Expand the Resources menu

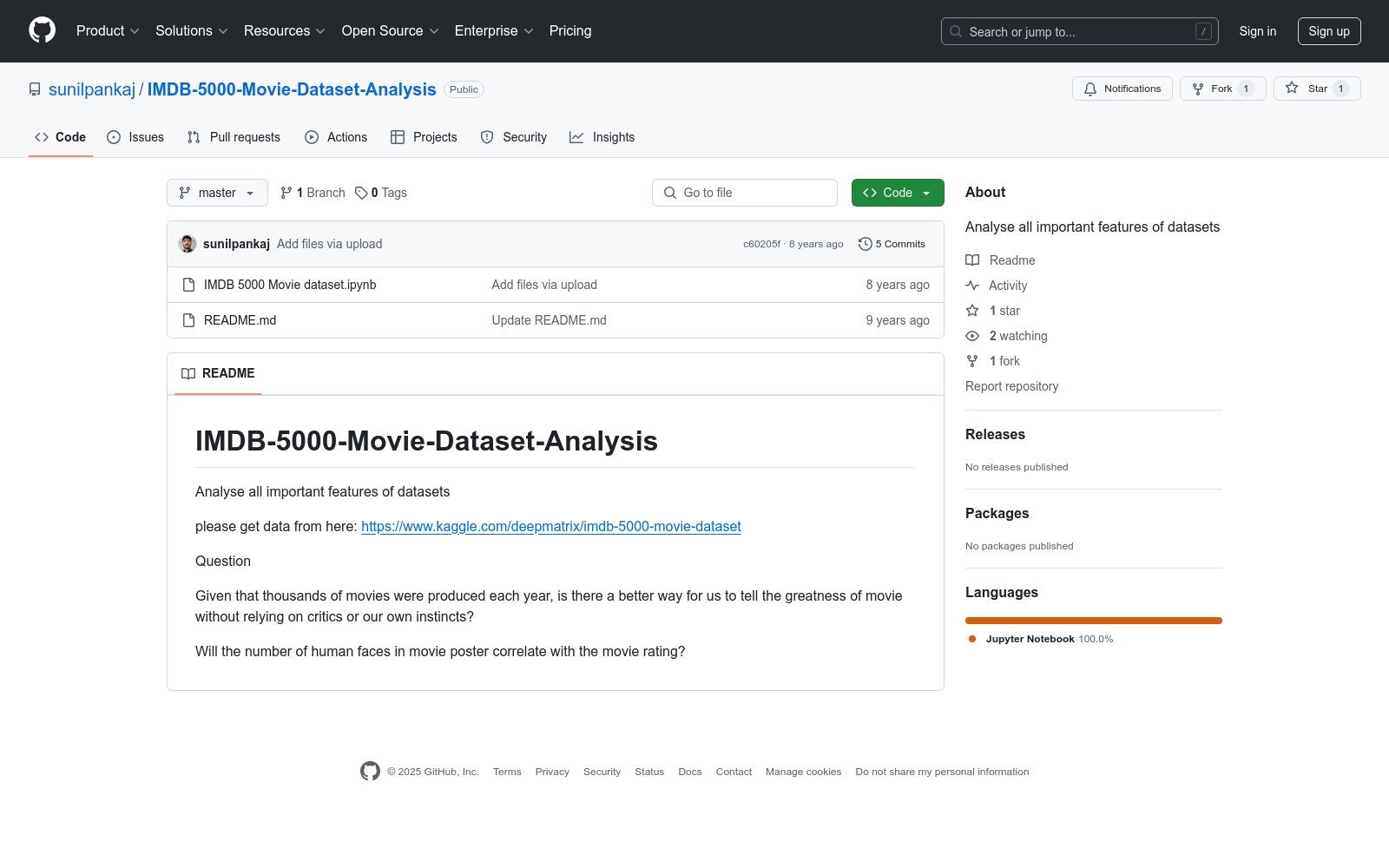click(285, 31)
